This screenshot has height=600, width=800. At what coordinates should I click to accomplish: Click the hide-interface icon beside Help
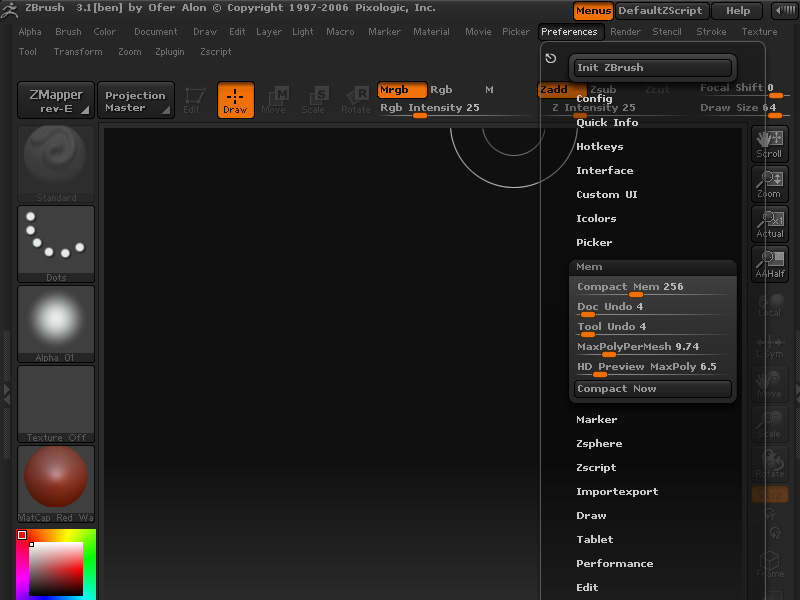click(784, 11)
